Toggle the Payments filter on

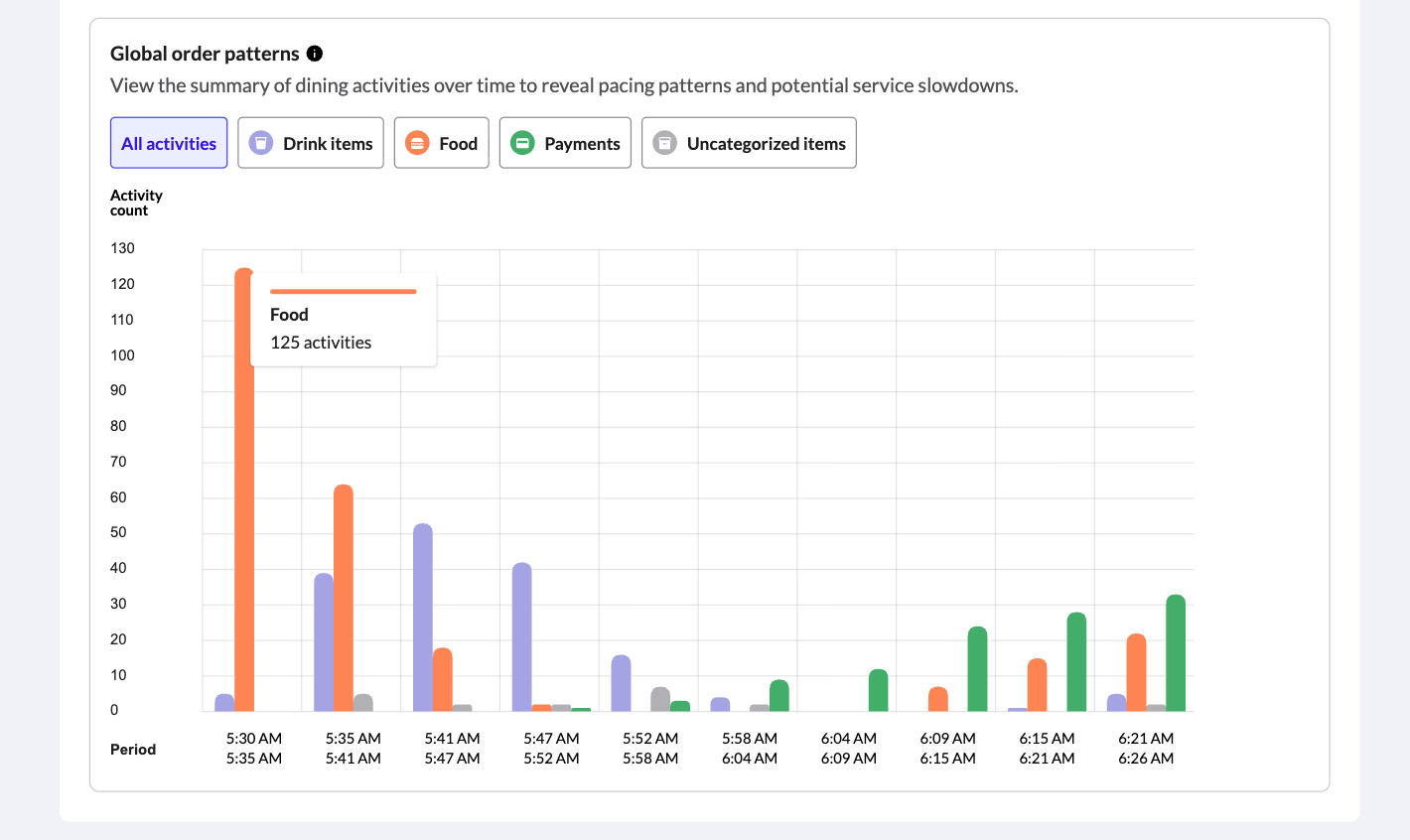point(565,142)
